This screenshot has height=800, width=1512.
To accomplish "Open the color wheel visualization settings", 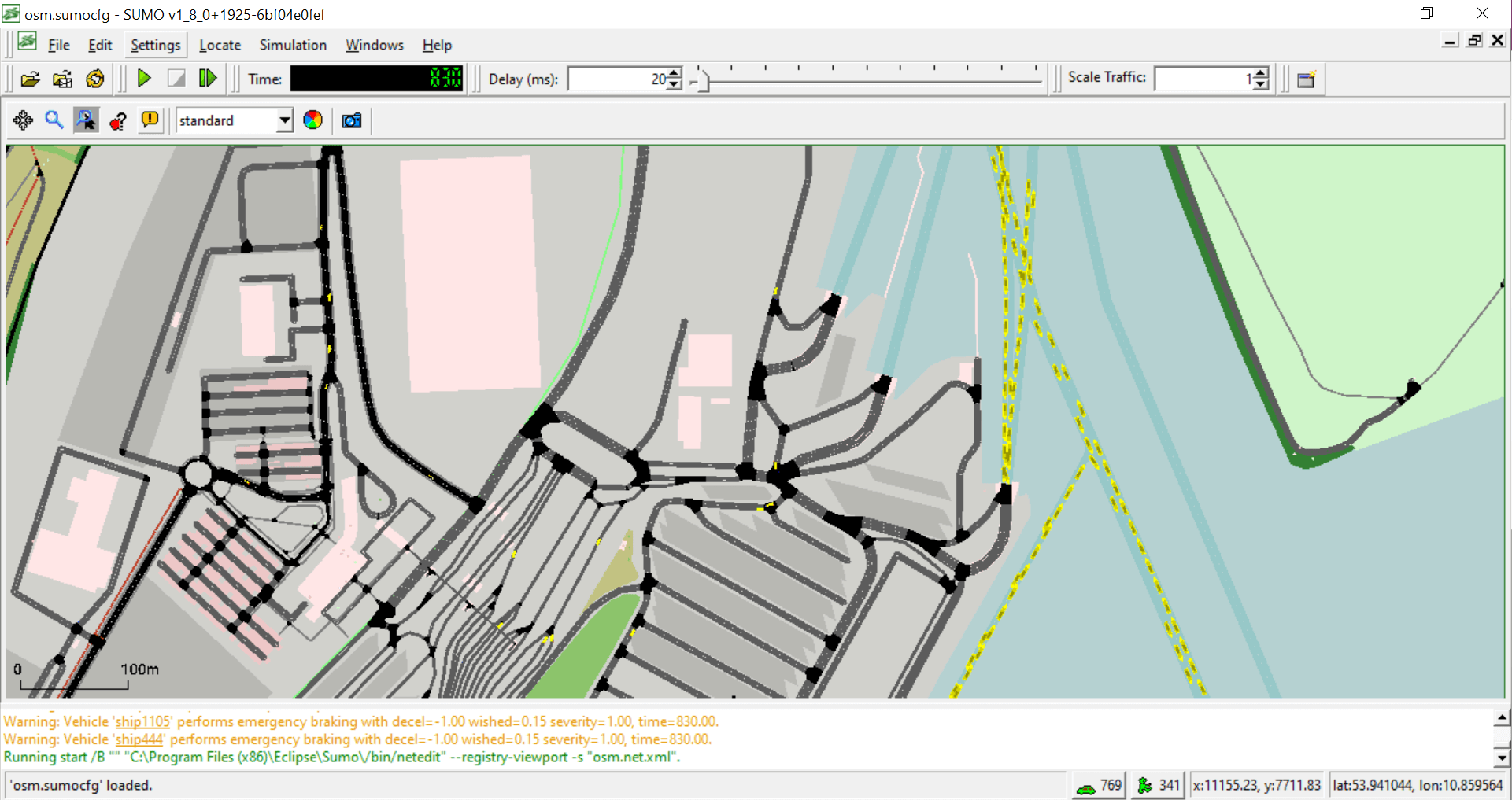I will 312,120.
